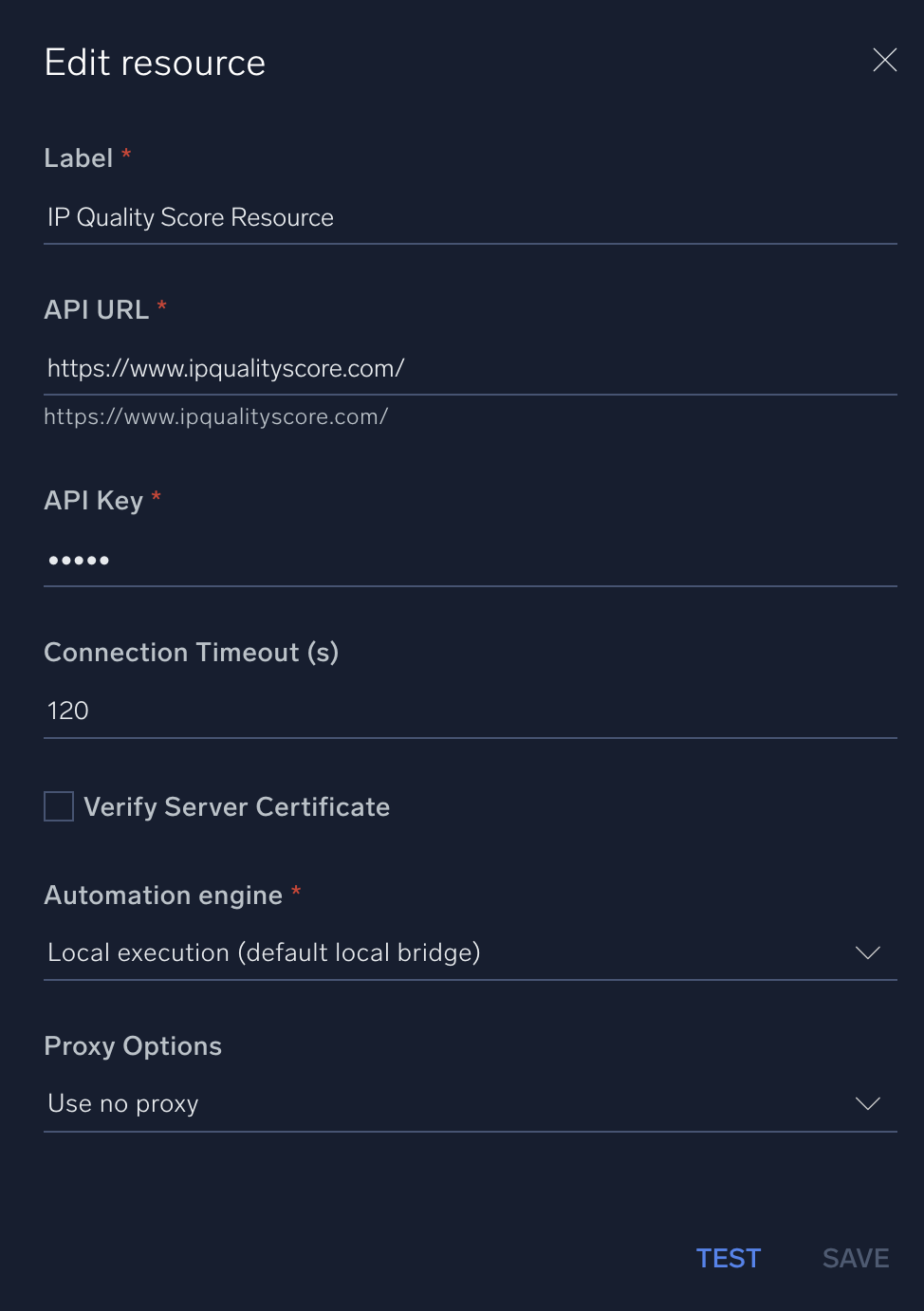Click the TEST button
The width and height of the screenshot is (924, 1311).
(728, 1257)
